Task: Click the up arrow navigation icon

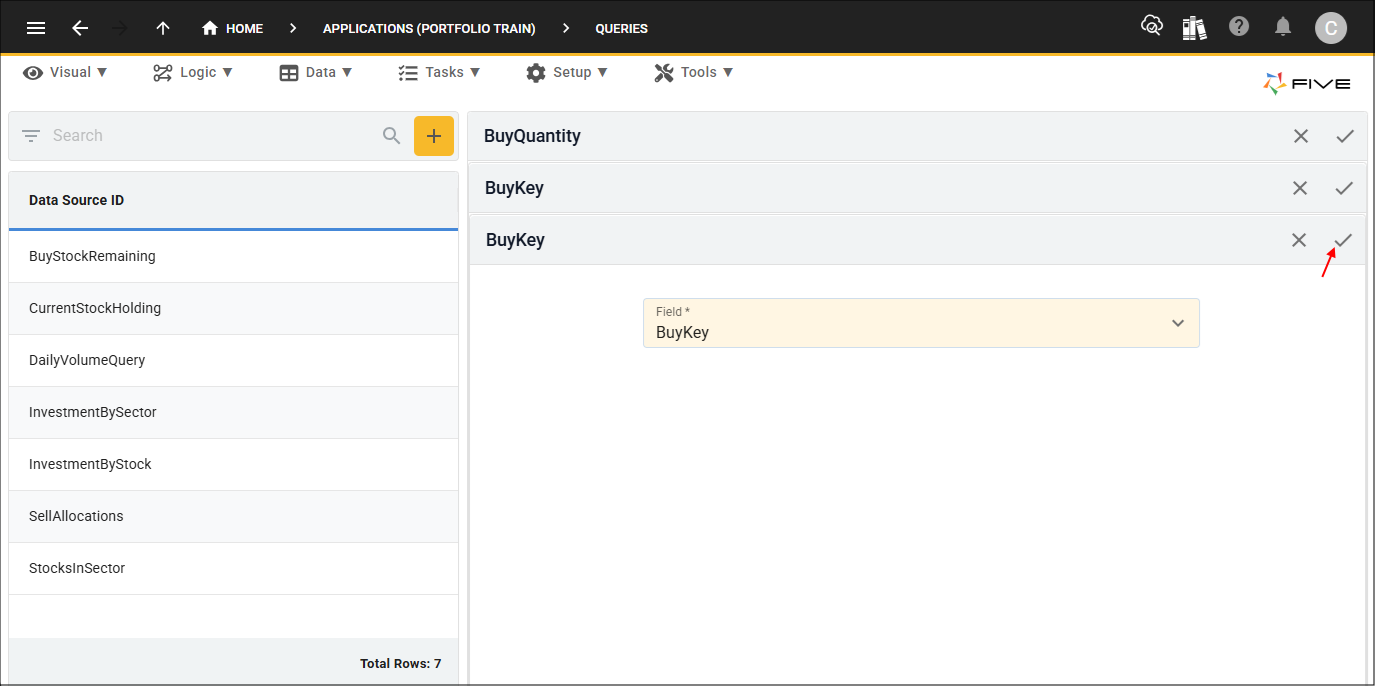Action: click(163, 28)
